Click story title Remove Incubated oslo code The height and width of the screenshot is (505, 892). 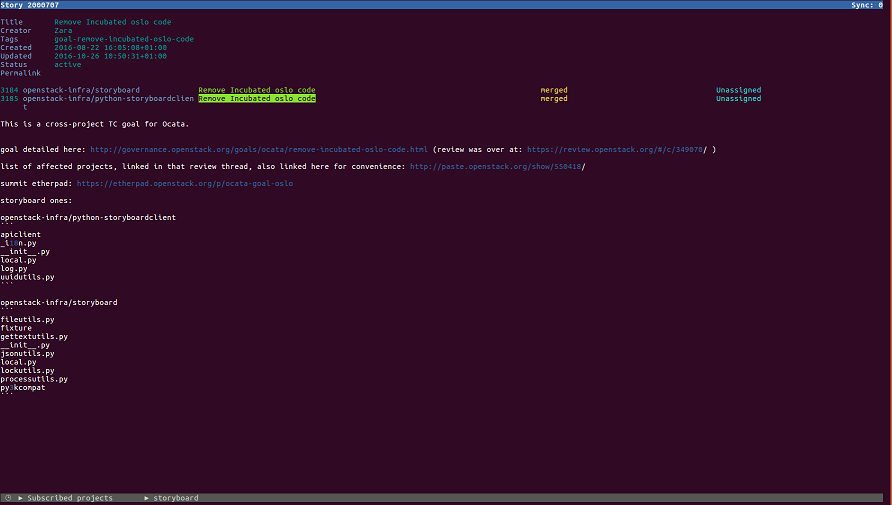113,22
